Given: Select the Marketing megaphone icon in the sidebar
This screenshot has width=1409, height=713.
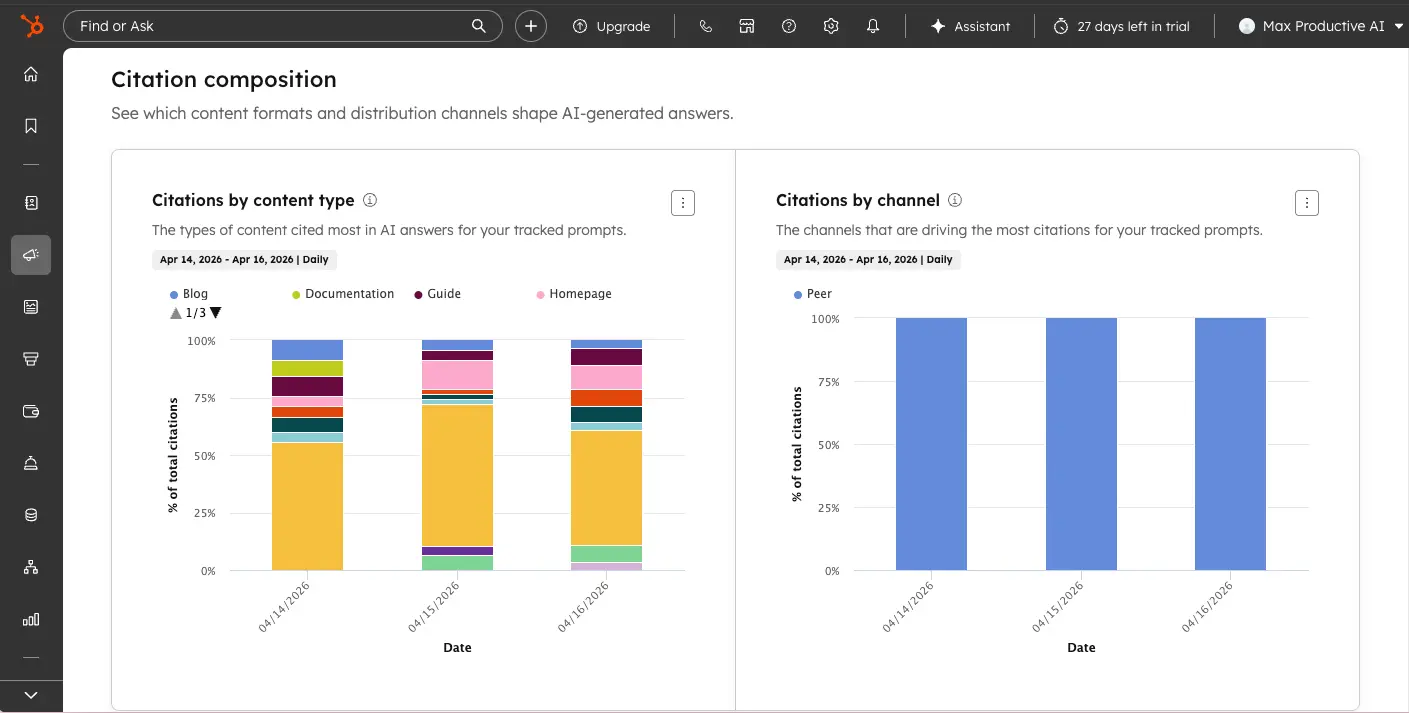Looking at the screenshot, I should [30, 255].
